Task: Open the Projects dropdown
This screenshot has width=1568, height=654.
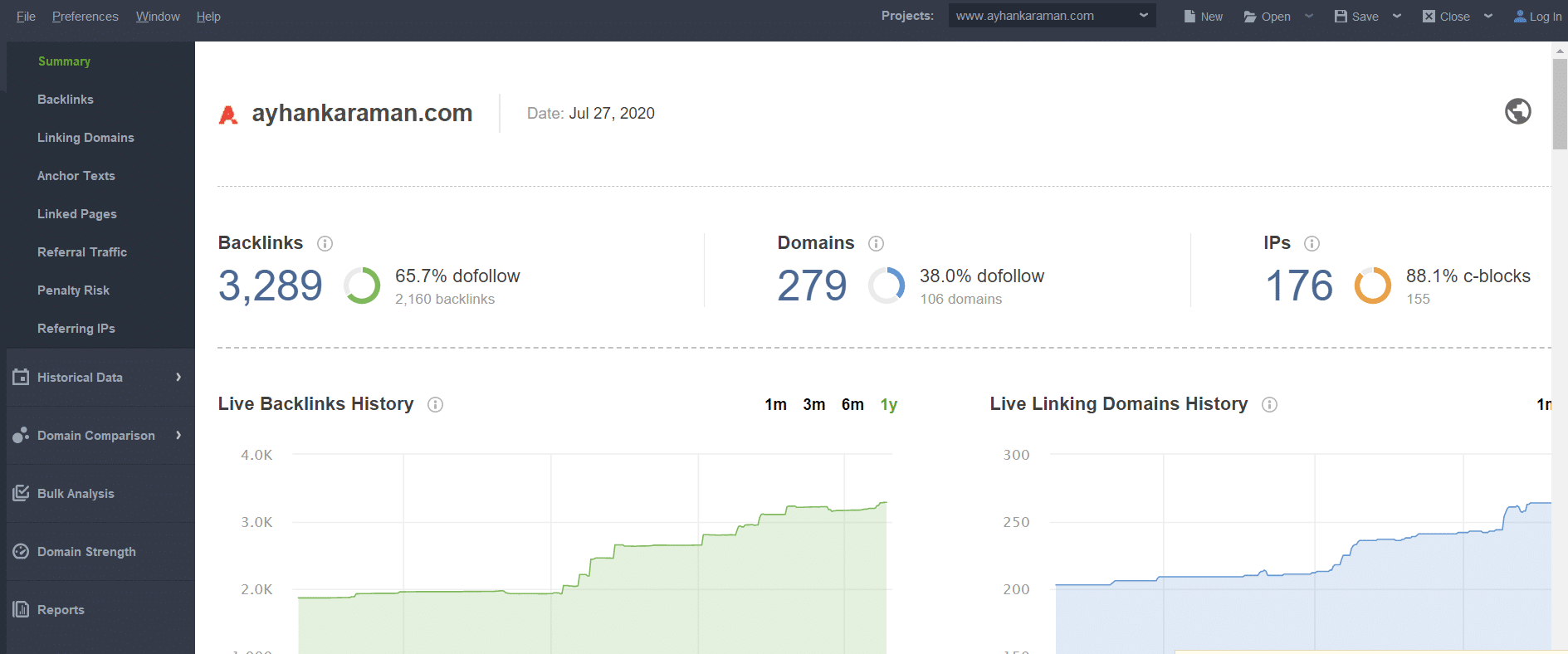Action: (x=1052, y=16)
